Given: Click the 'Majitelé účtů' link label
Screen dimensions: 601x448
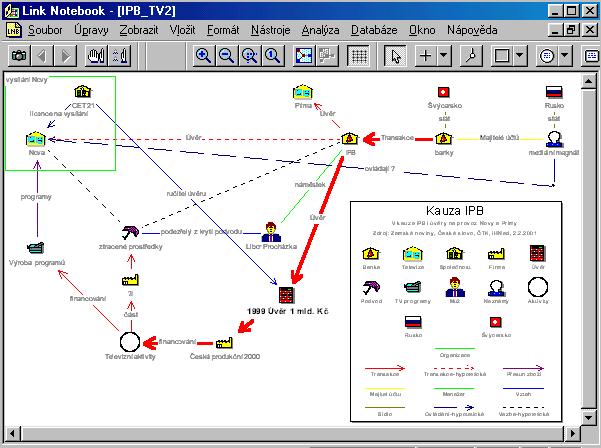Looking at the screenshot, I should point(499,138).
